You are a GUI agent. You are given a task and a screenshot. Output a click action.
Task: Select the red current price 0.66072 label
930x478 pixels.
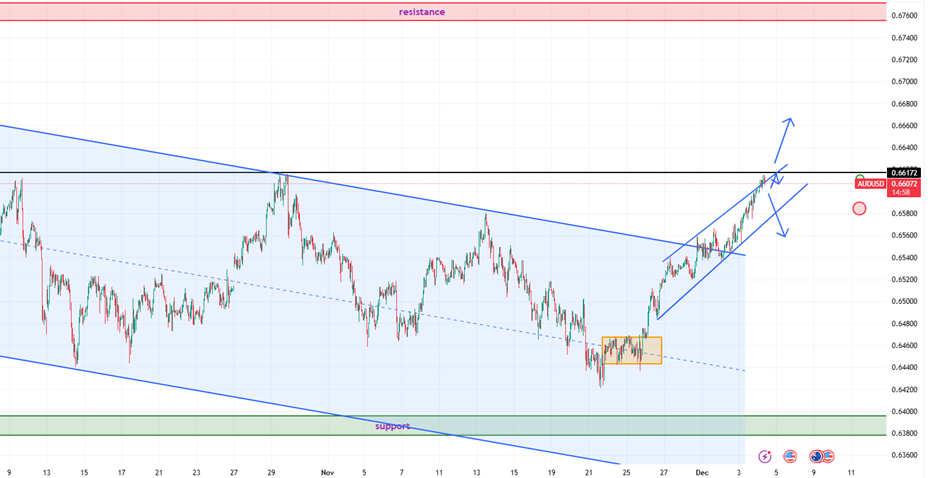point(903,184)
